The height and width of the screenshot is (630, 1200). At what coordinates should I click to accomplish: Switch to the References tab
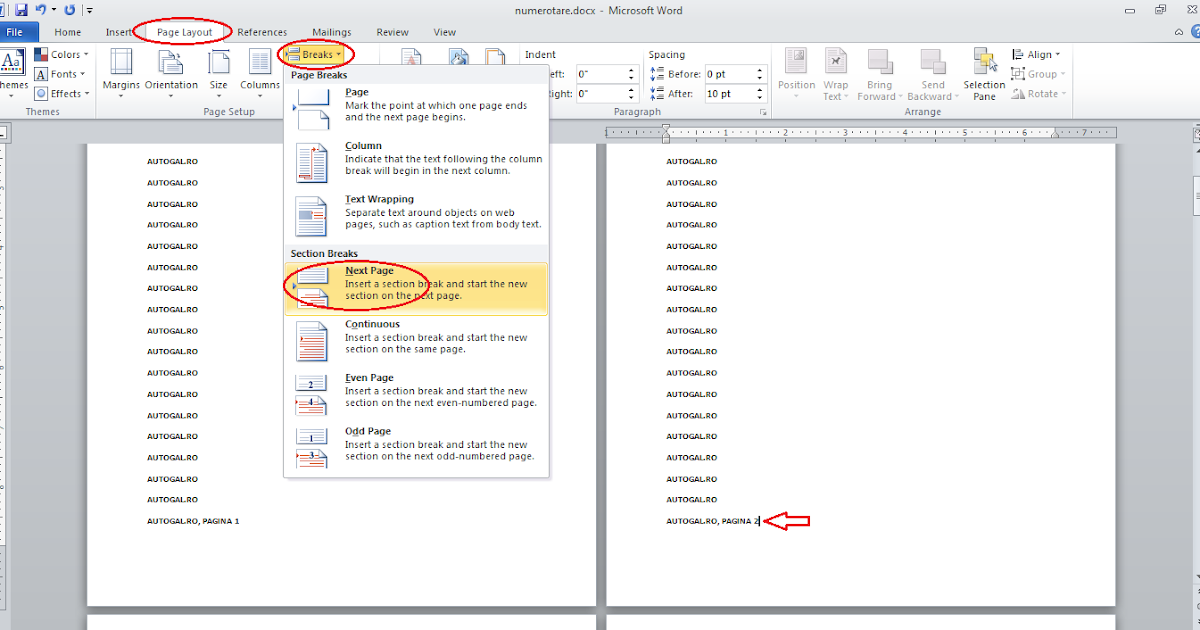(x=262, y=32)
